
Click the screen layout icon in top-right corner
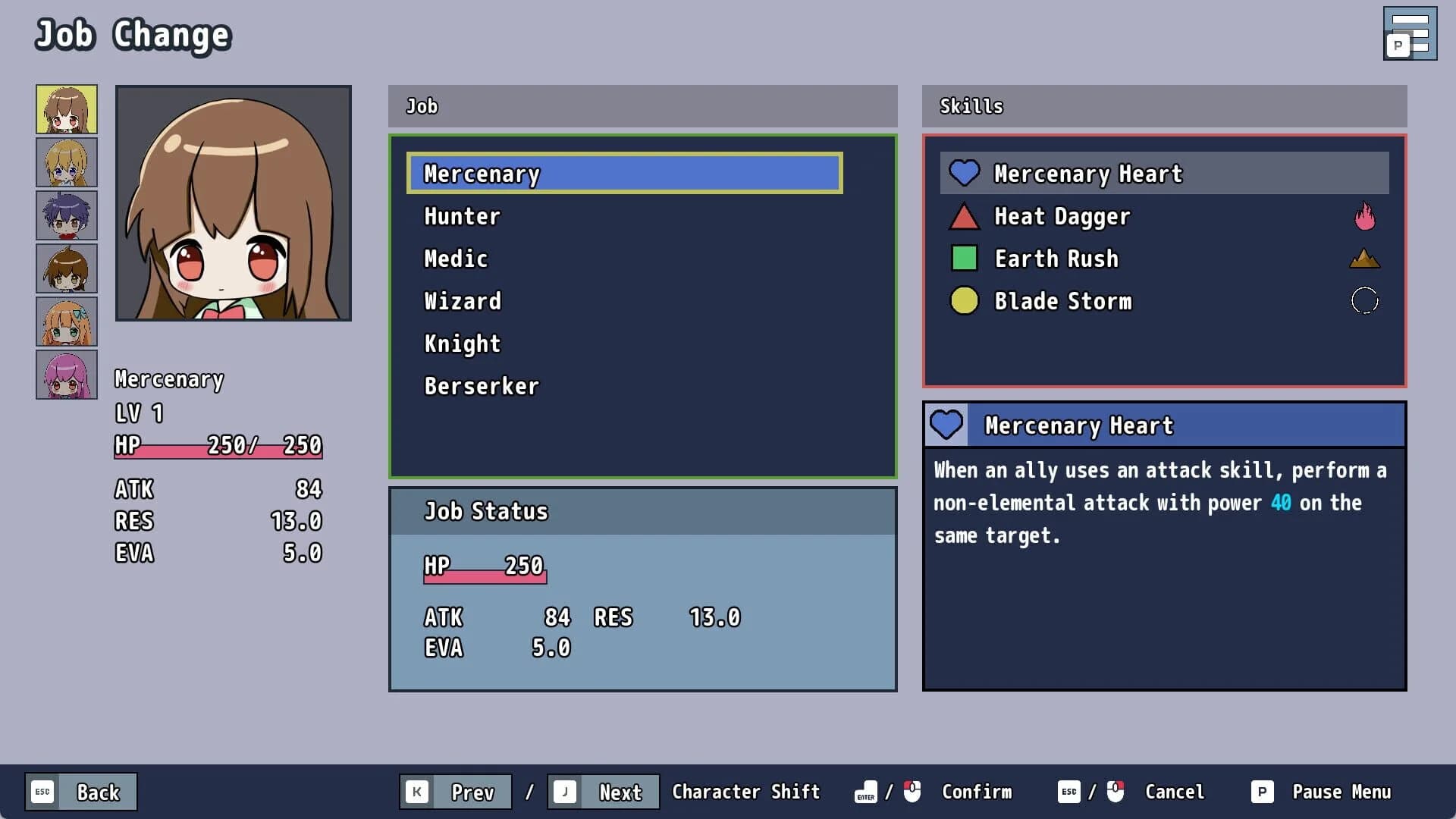[1410, 33]
